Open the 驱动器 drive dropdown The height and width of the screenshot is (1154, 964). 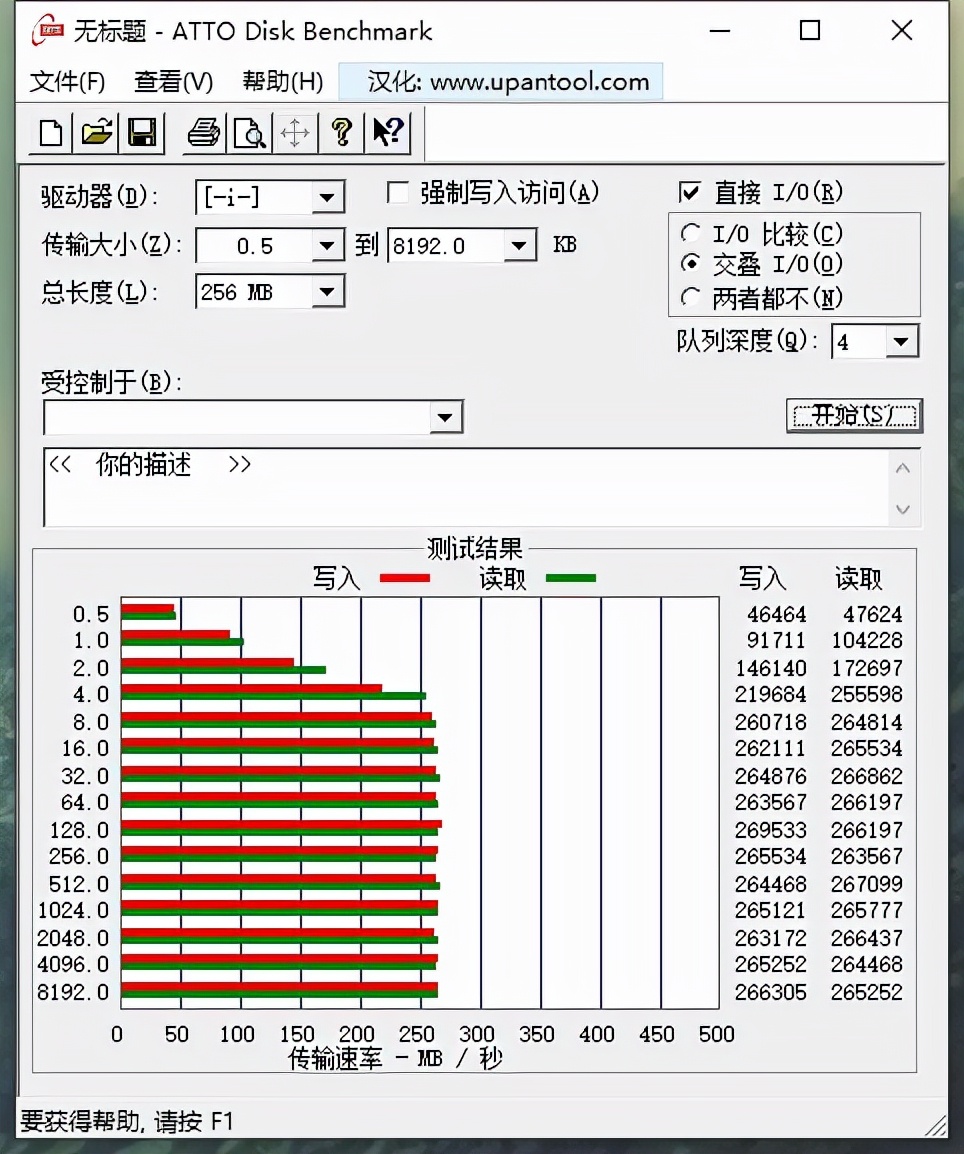click(x=328, y=198)
